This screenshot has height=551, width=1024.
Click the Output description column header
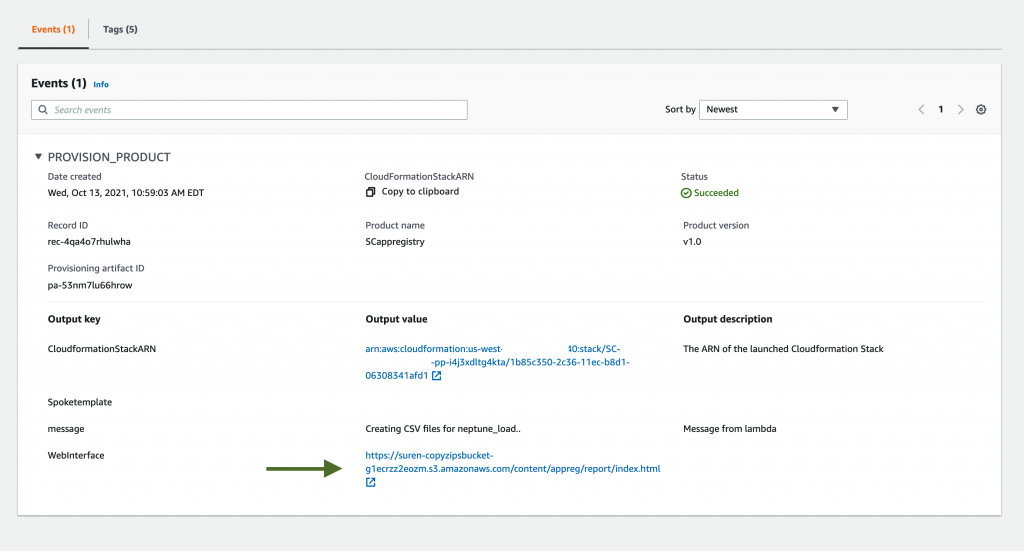(x=728, y=319)
